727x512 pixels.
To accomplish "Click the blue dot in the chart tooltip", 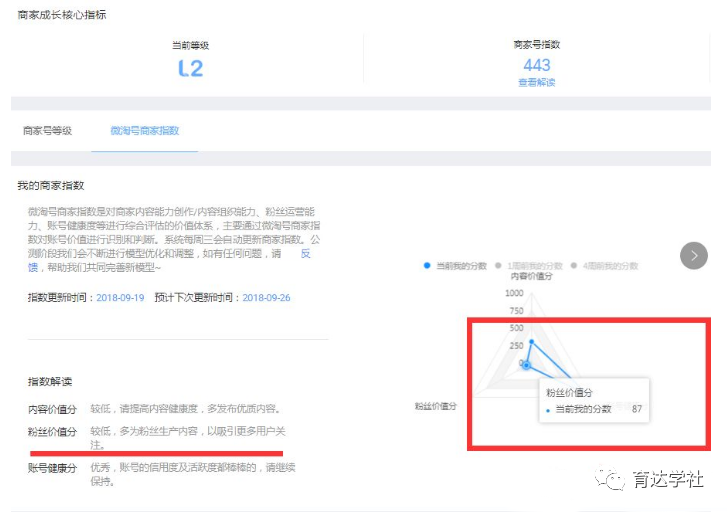I will [x=548, y=410].
